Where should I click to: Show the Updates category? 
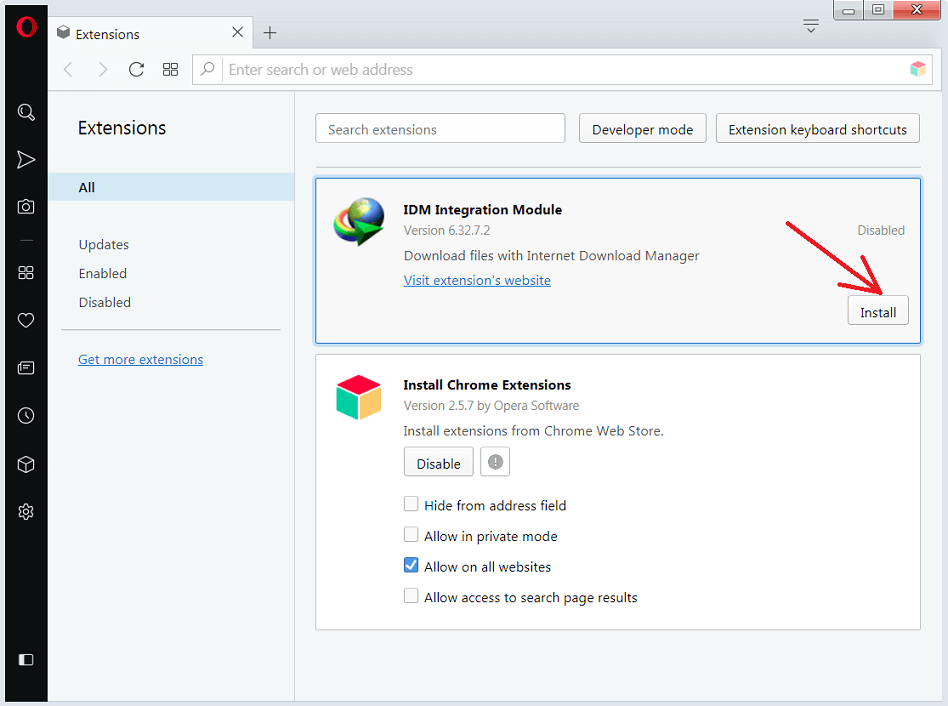(x=104, y=245)
